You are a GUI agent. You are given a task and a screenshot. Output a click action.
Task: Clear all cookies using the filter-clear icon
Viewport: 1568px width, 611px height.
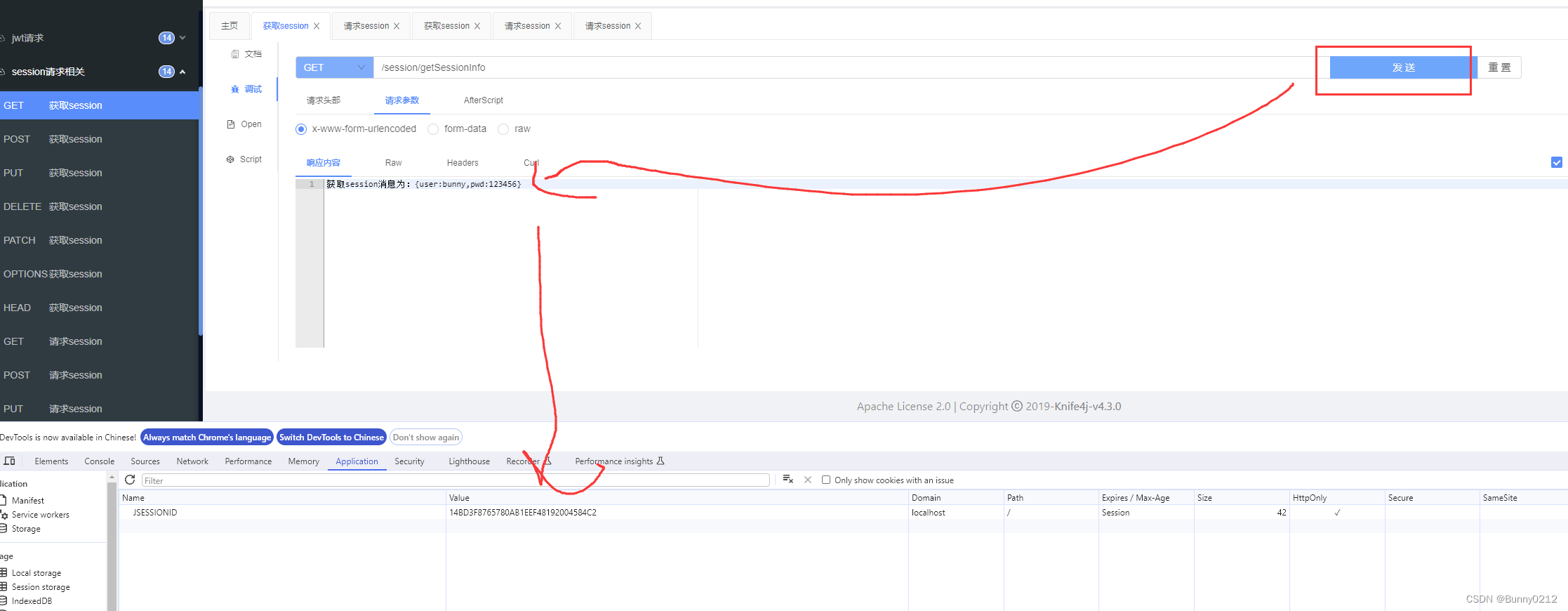[x=788, y=480]
